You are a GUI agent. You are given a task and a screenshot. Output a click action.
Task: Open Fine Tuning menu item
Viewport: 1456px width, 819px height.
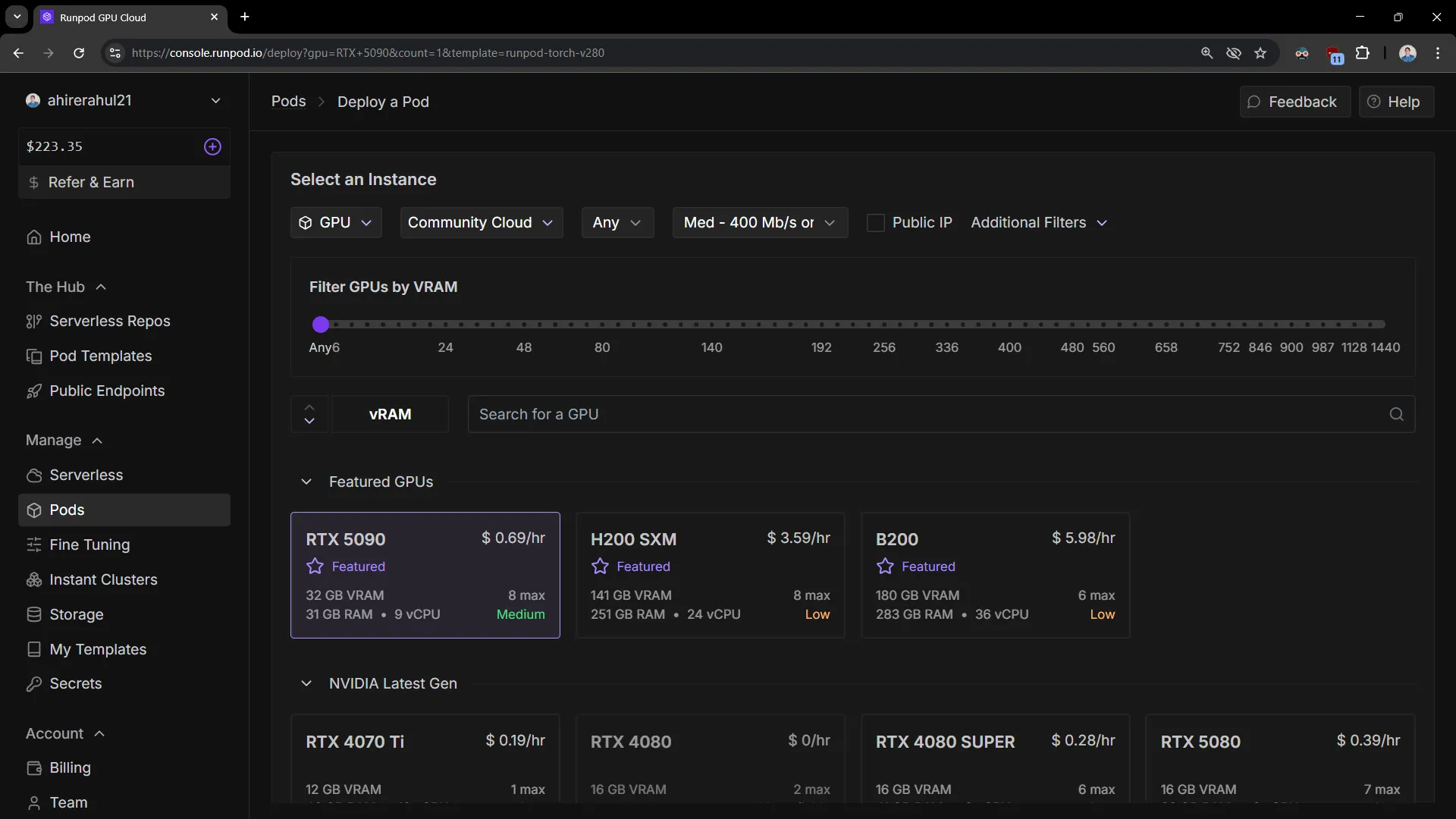click(89, 544)
